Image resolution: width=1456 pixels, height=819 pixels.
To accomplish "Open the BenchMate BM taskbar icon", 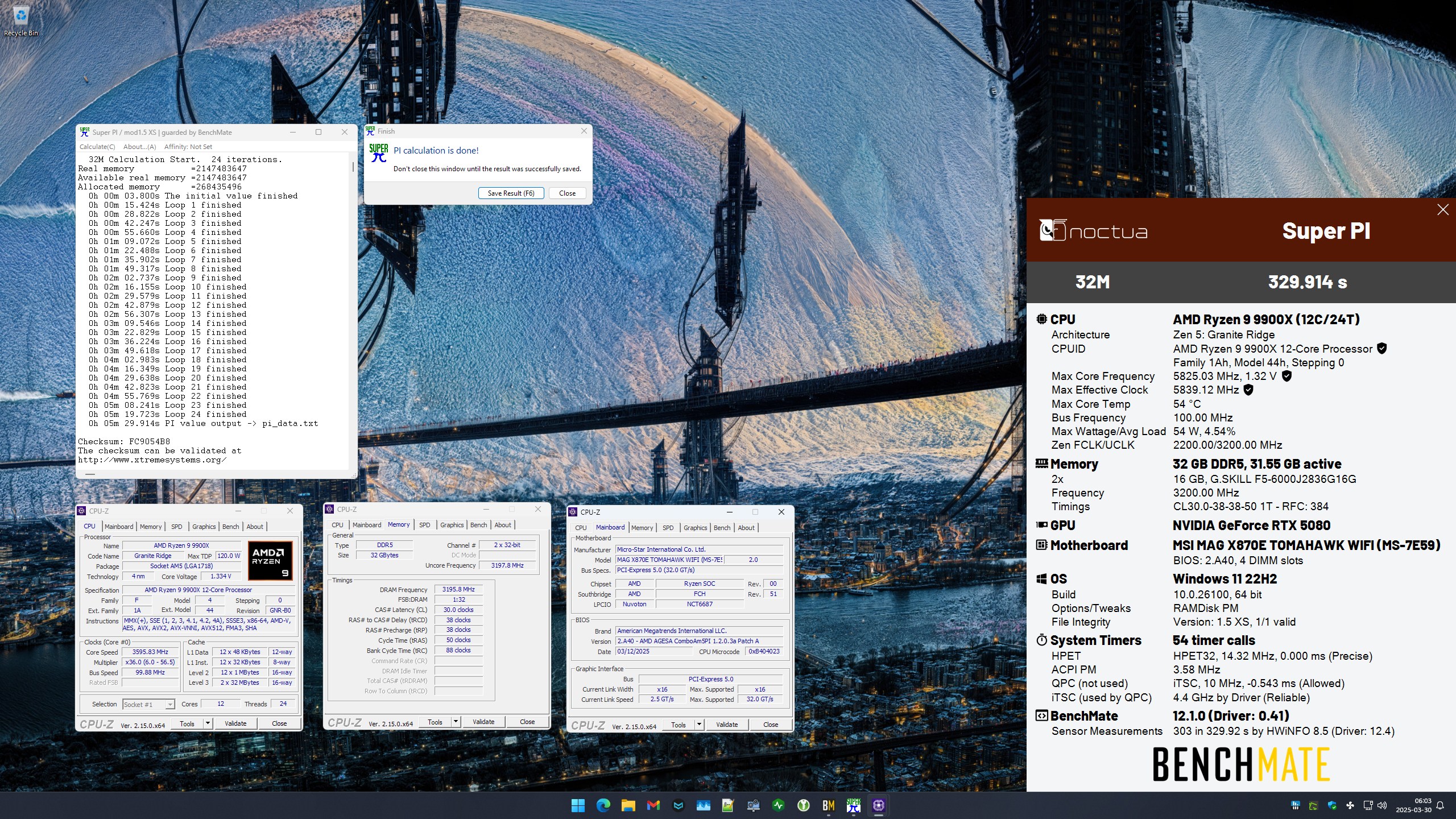I will [x=828, y=805].
